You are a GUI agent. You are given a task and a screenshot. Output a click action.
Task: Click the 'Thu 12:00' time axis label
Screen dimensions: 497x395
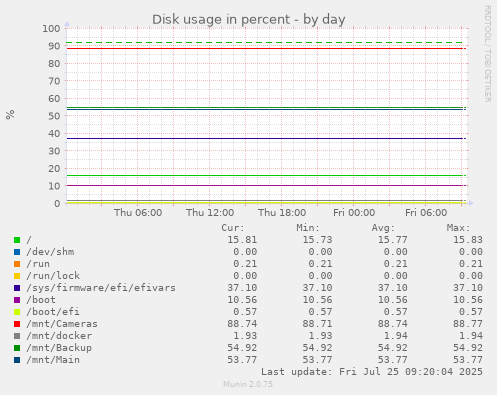click(x=210, y=213)
